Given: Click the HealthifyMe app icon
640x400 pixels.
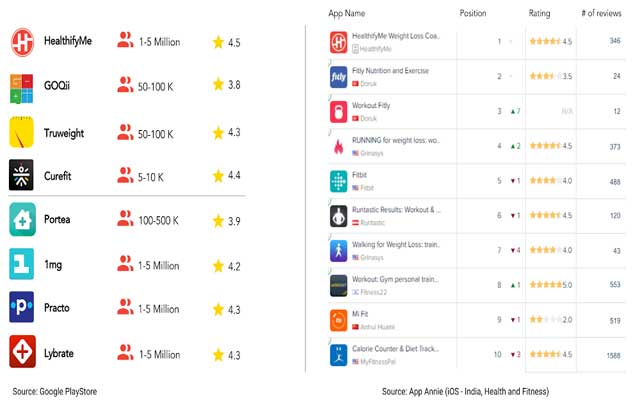Looking at the screenshot, I should tap(22, 42).
